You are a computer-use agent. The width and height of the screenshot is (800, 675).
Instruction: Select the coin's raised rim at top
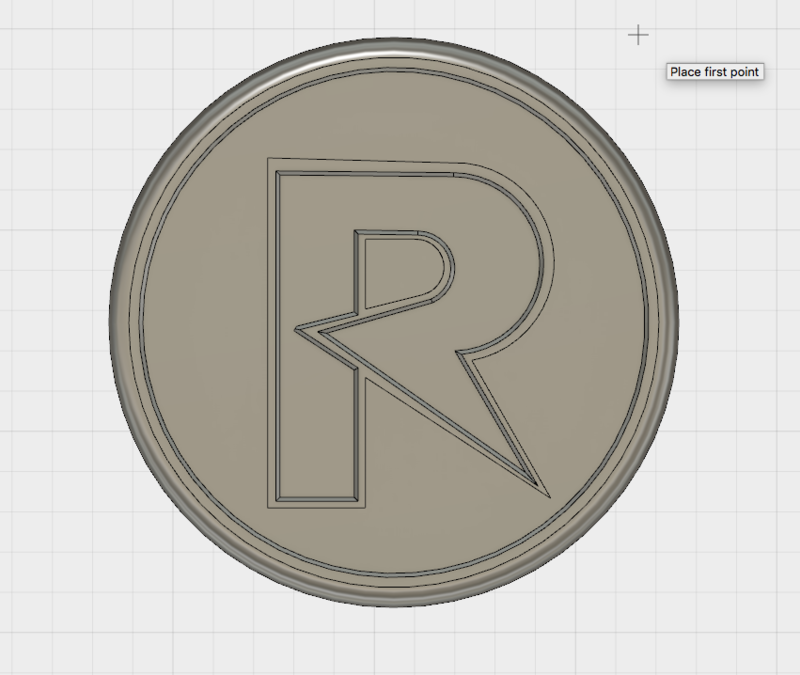[393, 50]
